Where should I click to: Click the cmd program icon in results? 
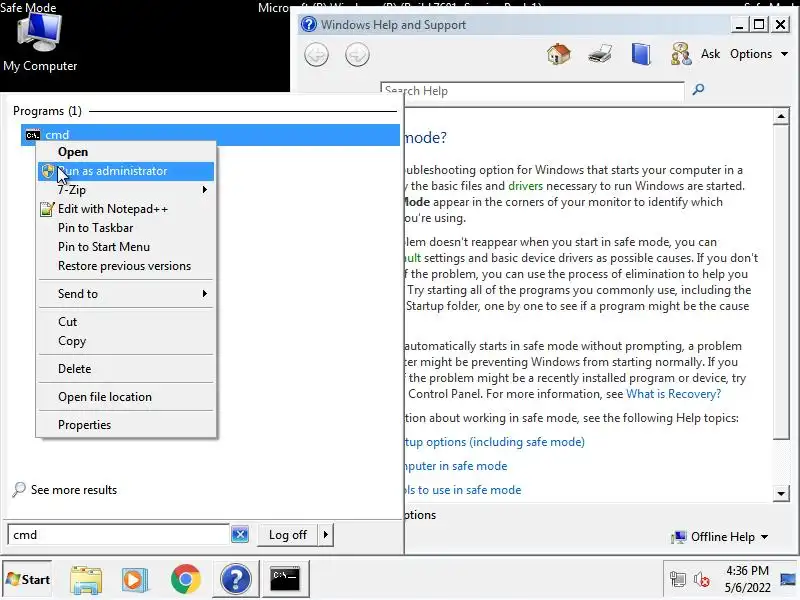(x=33, y=135)
